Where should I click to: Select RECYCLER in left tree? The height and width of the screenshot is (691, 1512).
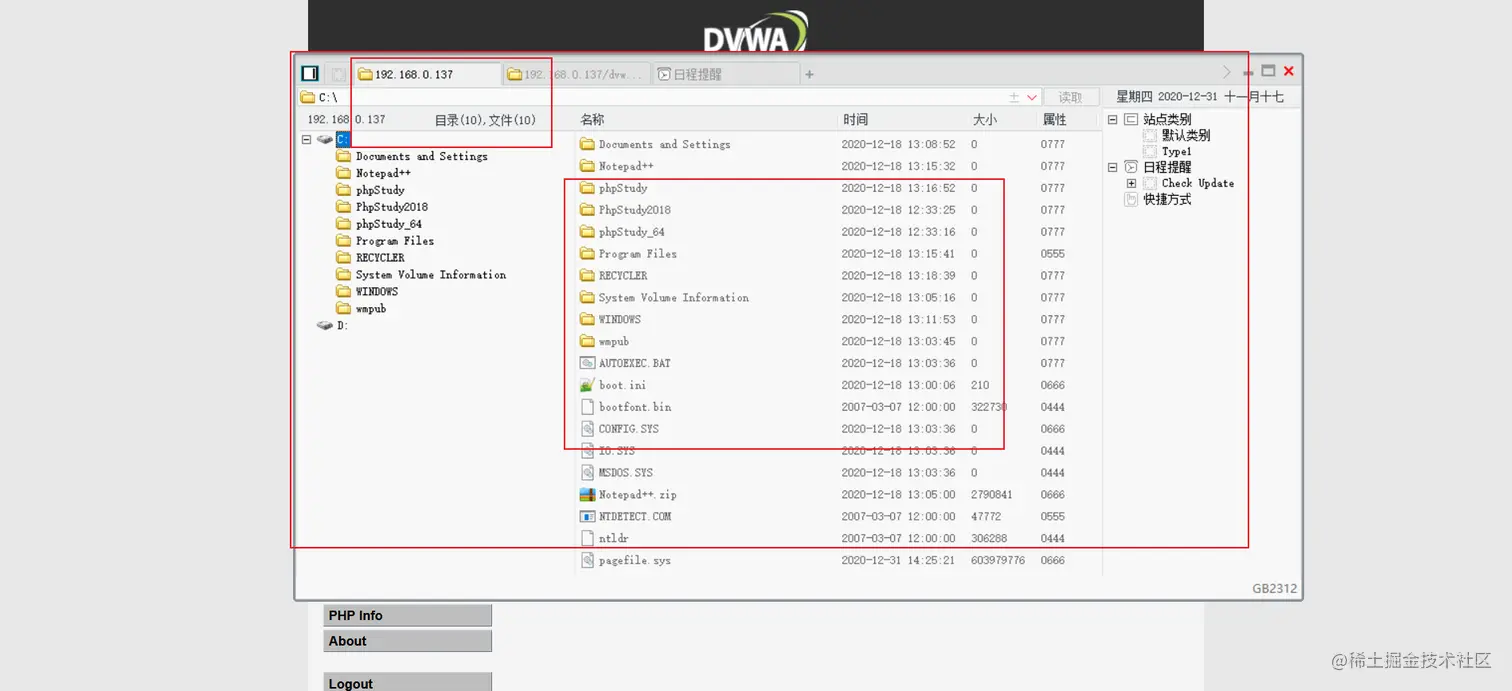pyautogui.click(x=380, y=258)
